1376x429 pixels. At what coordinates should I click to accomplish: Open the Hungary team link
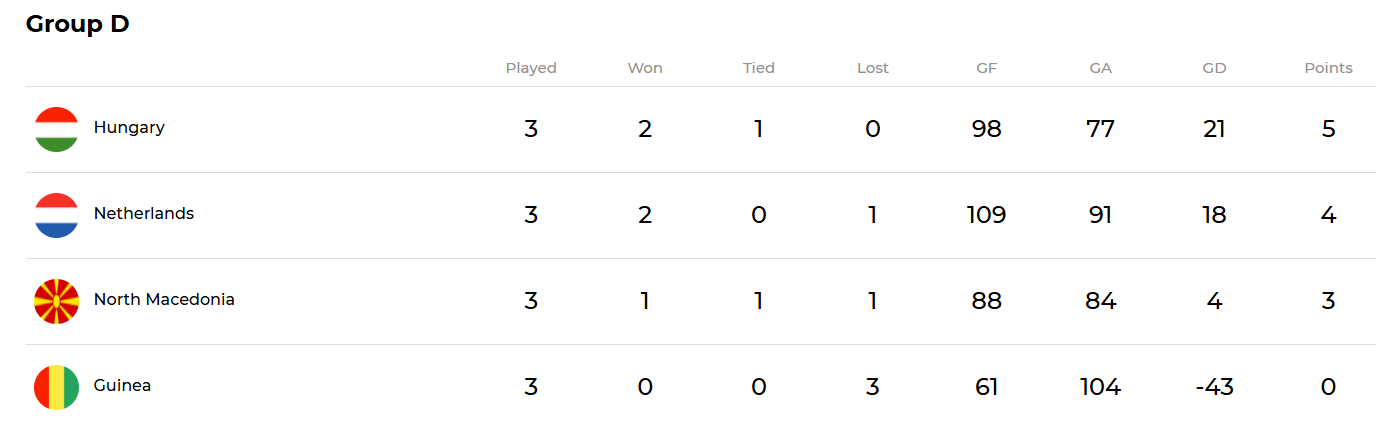click(x=129, y=128)
